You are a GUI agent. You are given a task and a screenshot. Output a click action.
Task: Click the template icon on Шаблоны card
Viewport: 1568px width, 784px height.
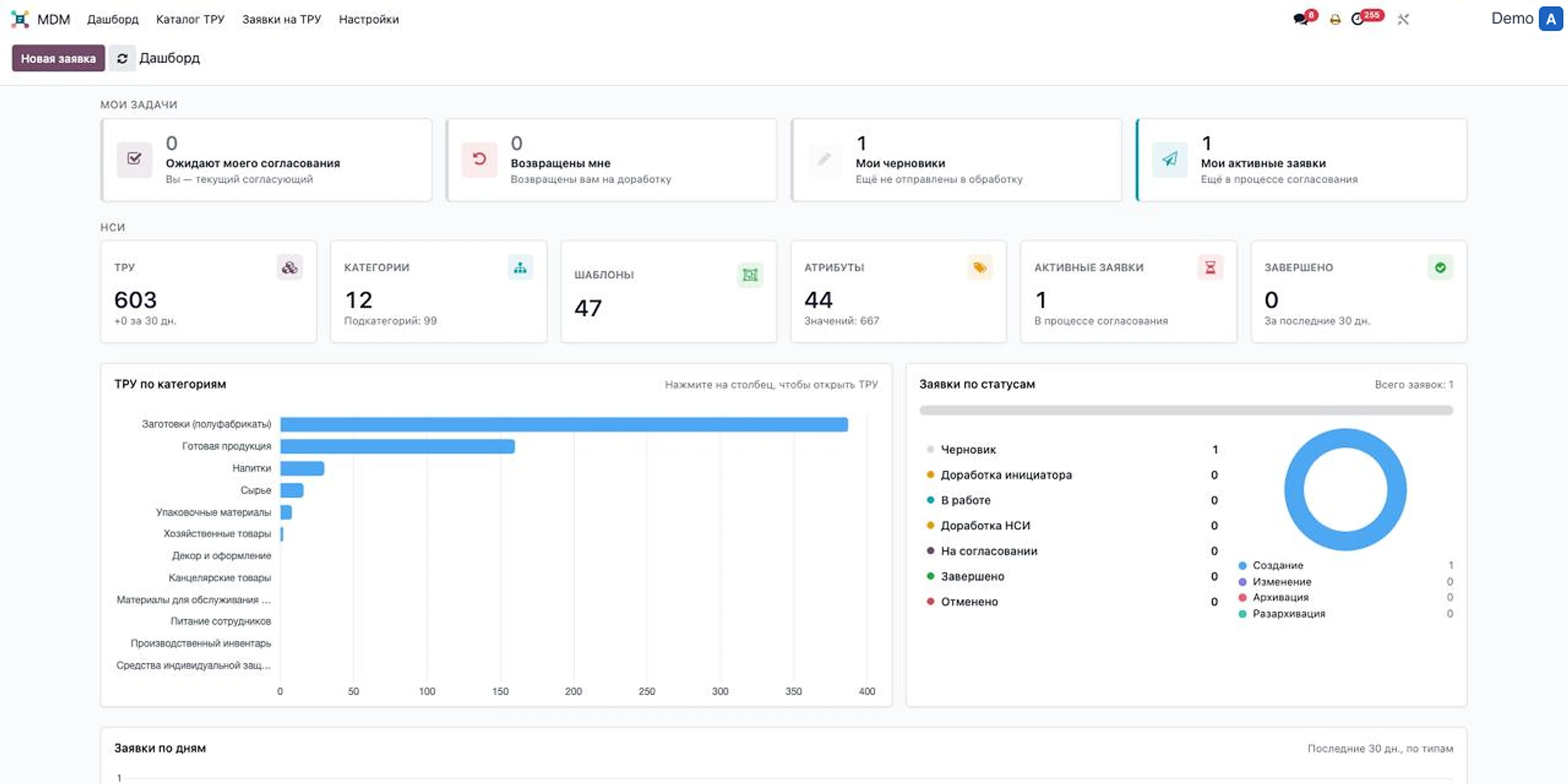coord(750,275)
